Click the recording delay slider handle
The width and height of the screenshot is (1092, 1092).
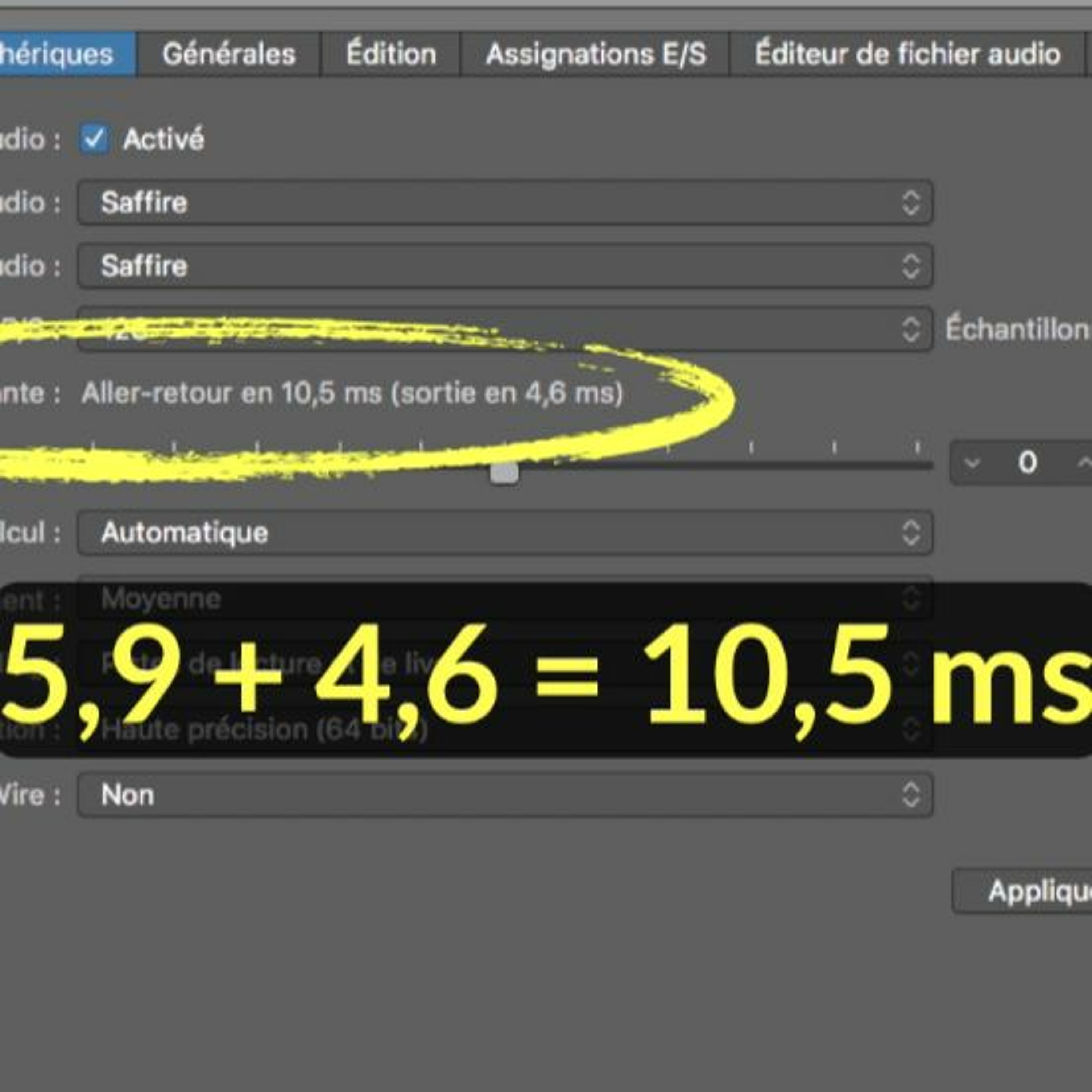[x=504, y=472]
